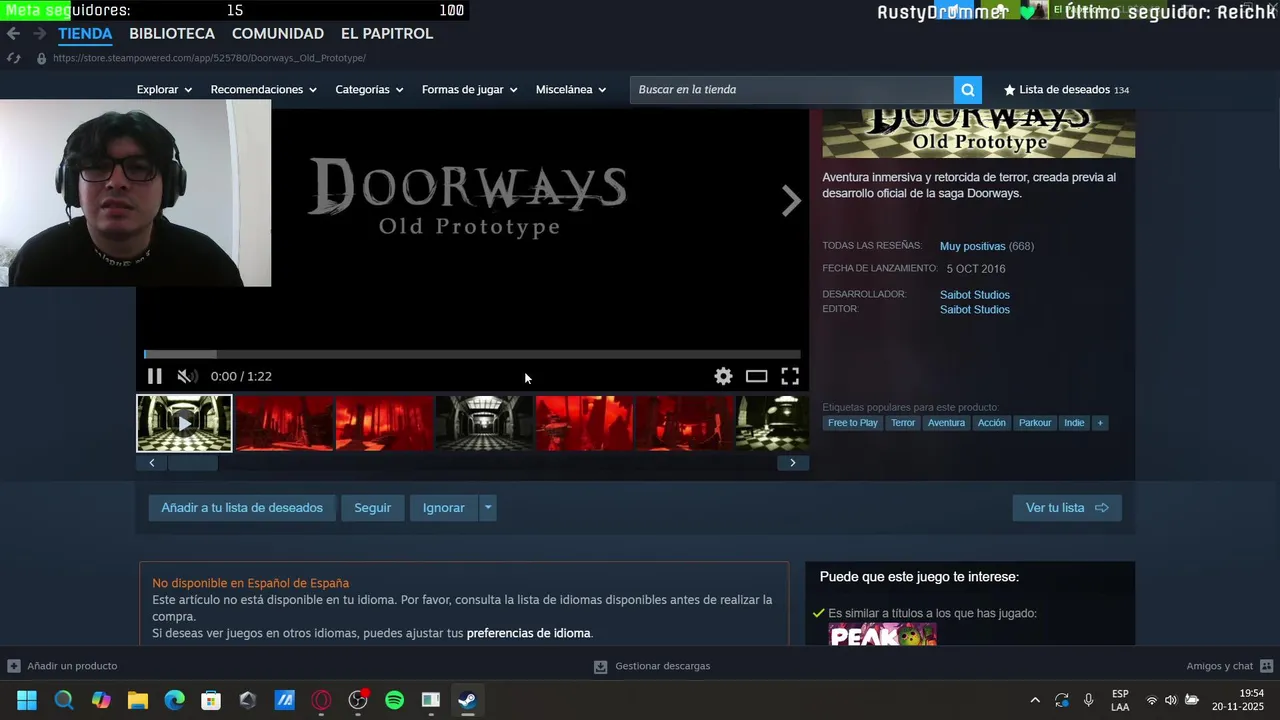Select the Aventura tag
This screenshot has width=1280, height=720.
(x=946, y=423)
